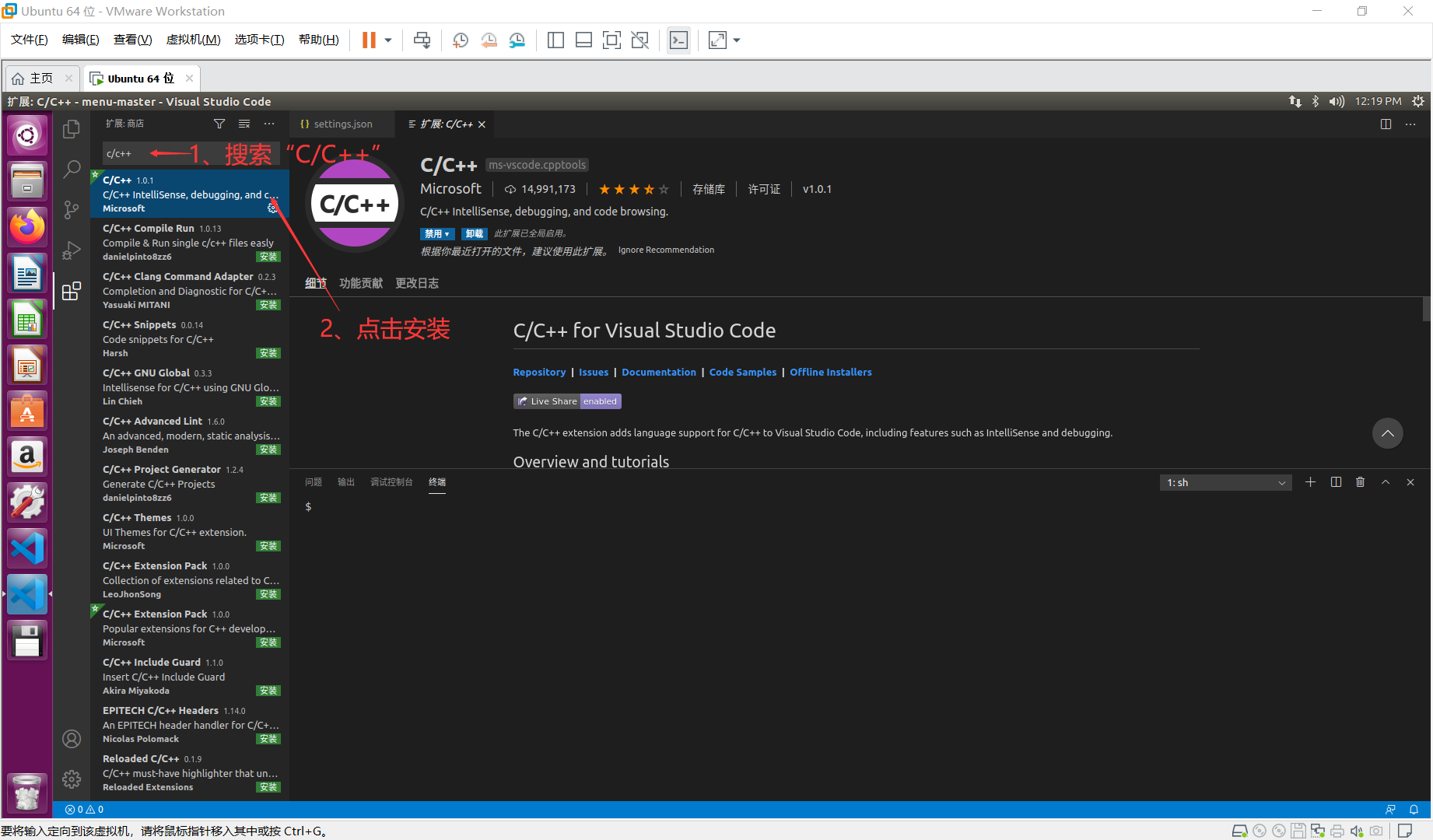1433x840 pixels.
Task: Select the C/C++ Advanced Lint extension row
Action: 190,435
